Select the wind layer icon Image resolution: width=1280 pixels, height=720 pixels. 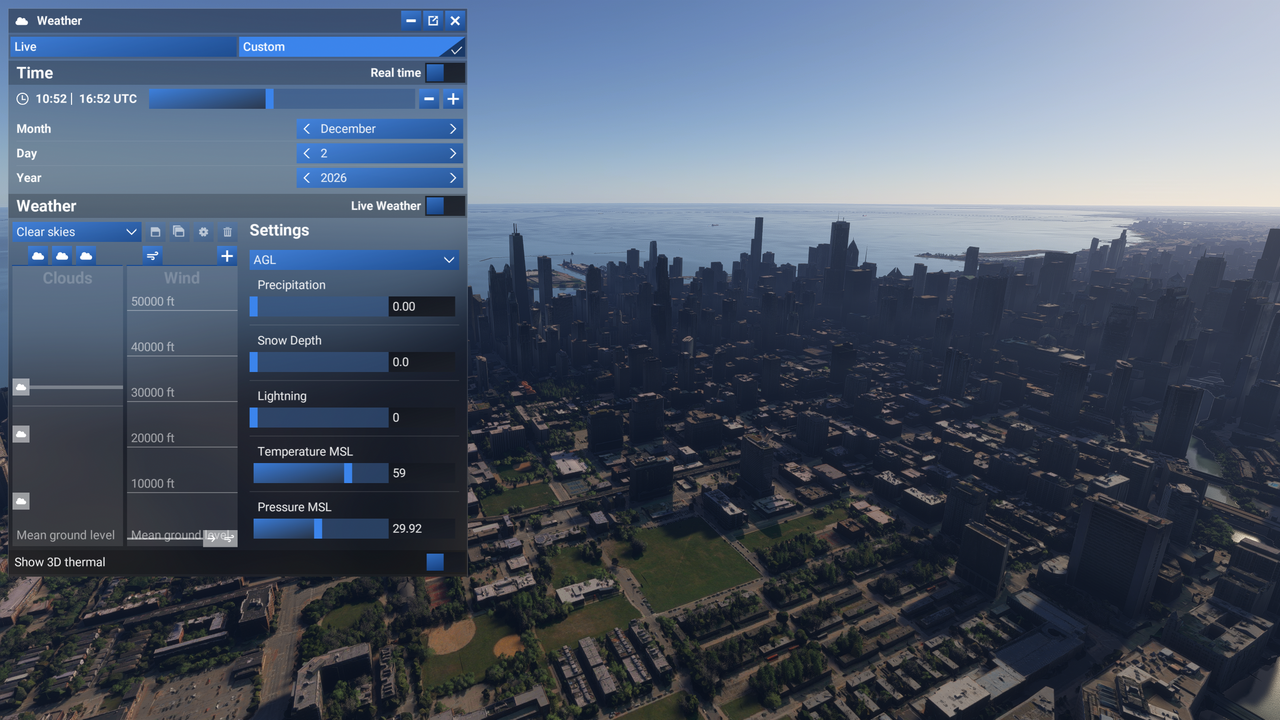coord(152,256)
